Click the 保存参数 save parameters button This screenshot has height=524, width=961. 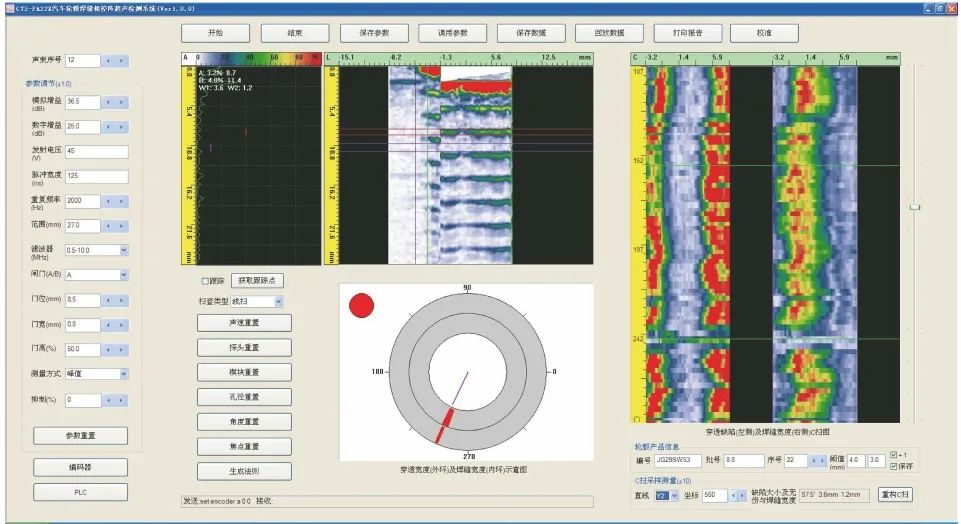click(374, 33)
